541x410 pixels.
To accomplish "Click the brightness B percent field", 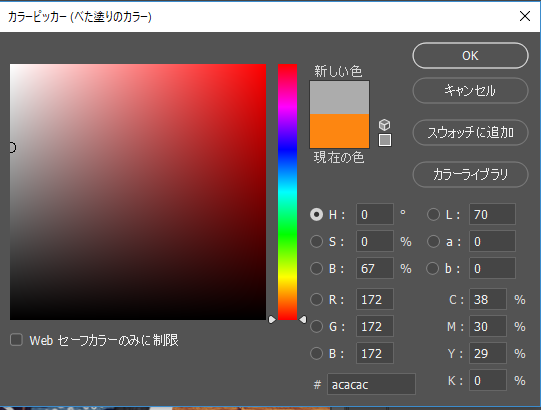I will [375, 268].
